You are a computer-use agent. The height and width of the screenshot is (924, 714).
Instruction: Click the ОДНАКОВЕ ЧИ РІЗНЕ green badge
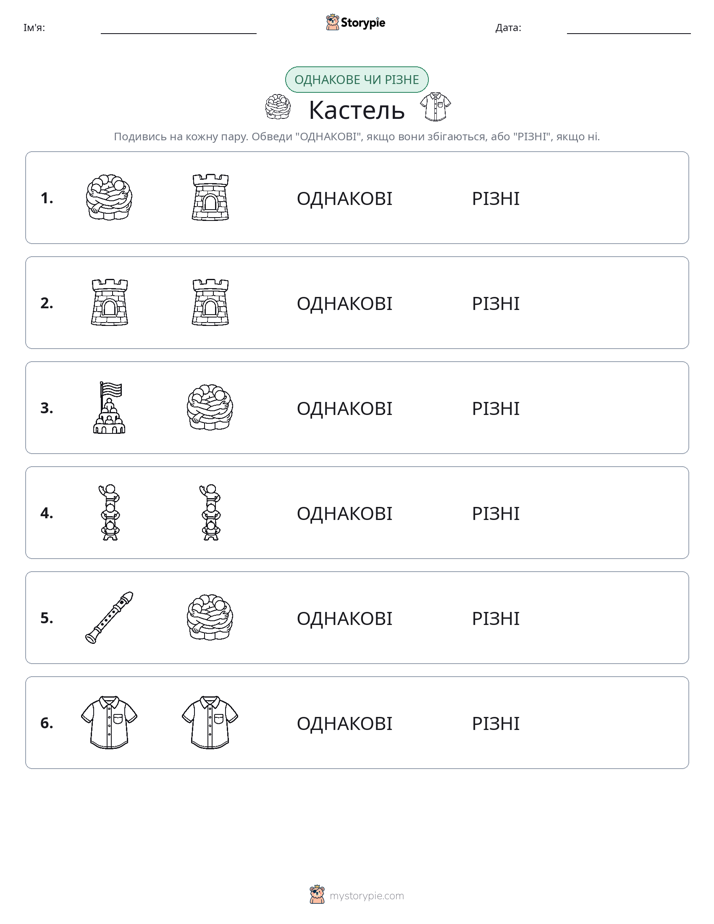pos(356,80)
